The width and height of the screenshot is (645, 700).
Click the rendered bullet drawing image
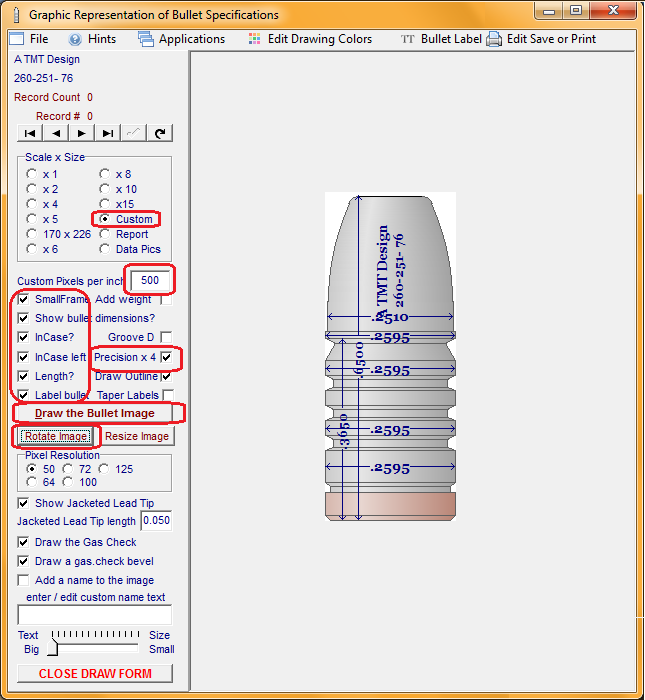pos(391,357)
